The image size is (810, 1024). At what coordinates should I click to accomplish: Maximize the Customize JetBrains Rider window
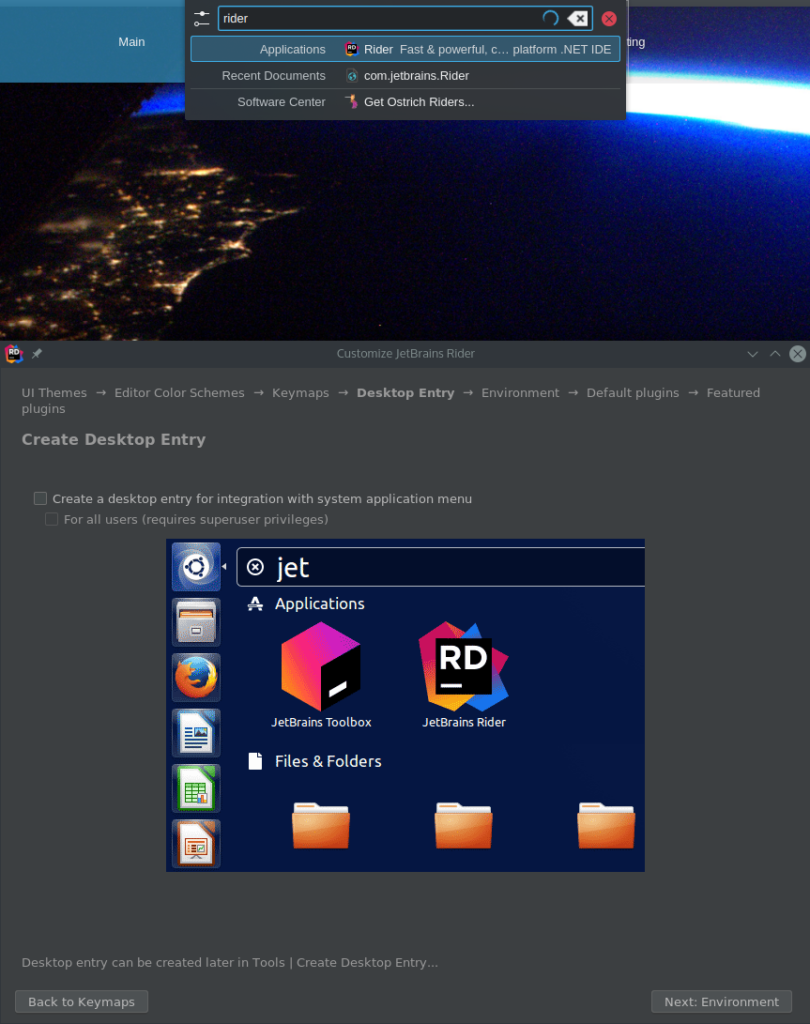click(775, 354)
